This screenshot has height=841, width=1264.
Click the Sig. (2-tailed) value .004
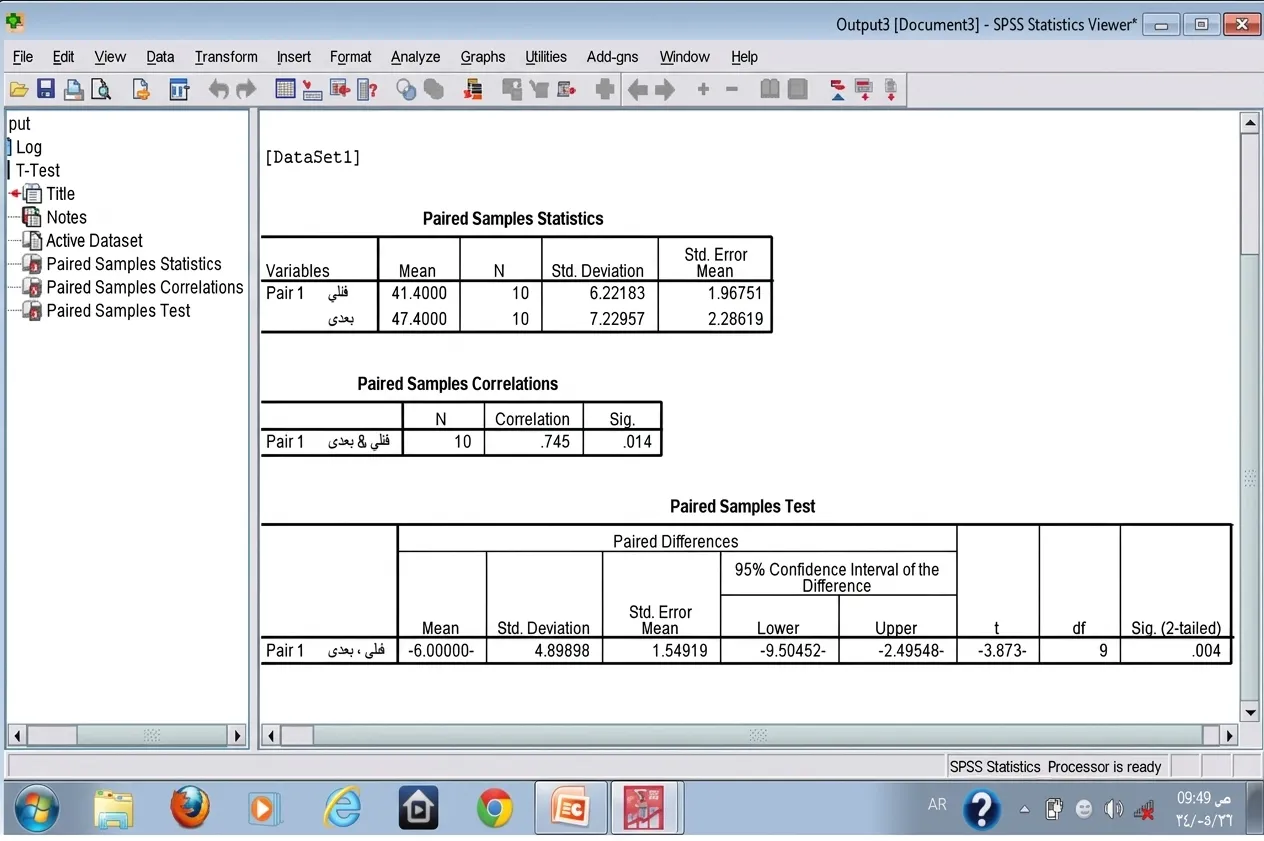pos(1207,650)
